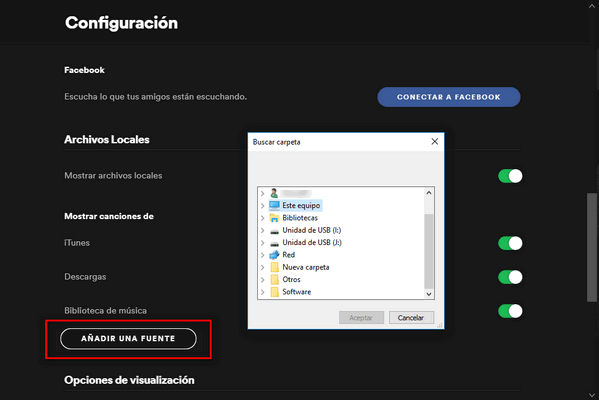The height and width of the screenshot is (400, 599).
Task: Close the Buscar carpeta dialog
Action: [435, 142]
